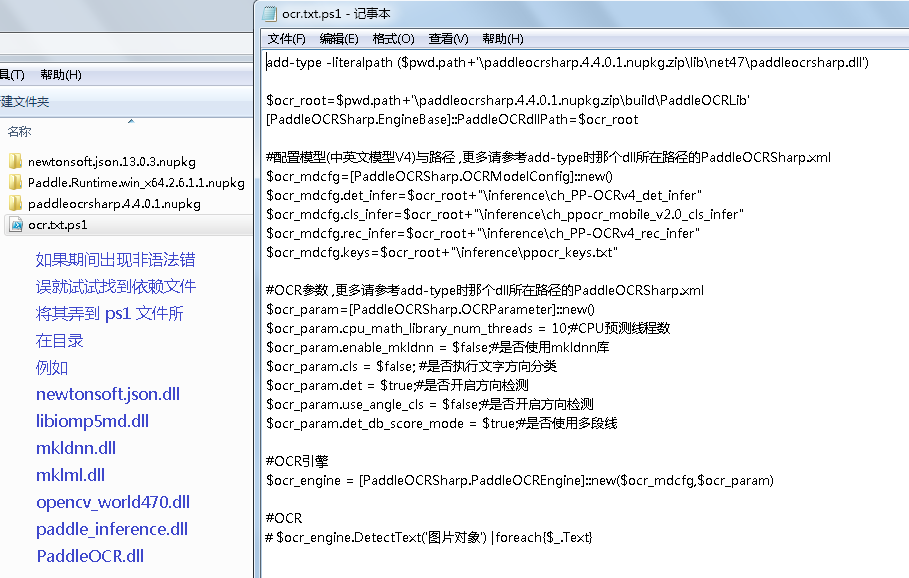Click the blue text mklml.dll
This screenshot has width=909, height=578.
click(x=70, y=475)
